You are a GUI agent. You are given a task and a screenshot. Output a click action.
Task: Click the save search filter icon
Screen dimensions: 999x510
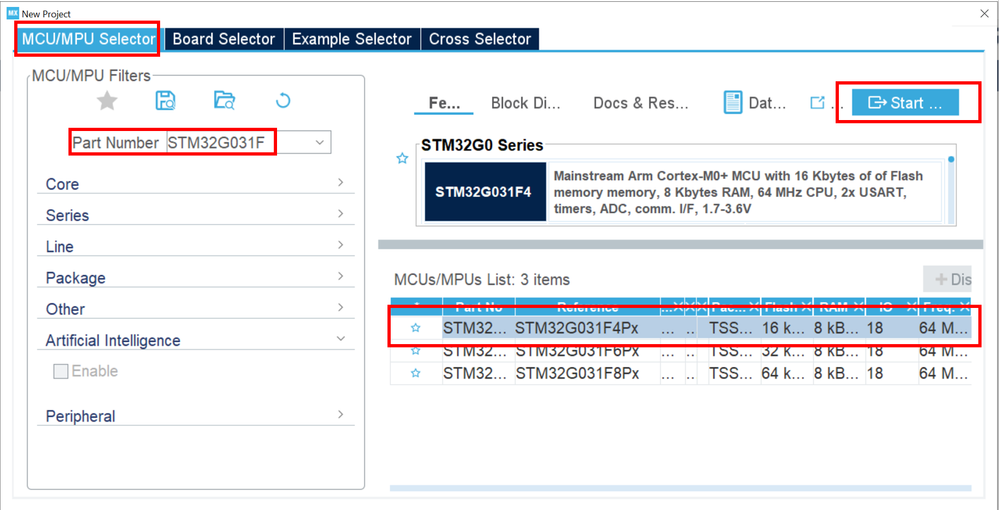165,101
